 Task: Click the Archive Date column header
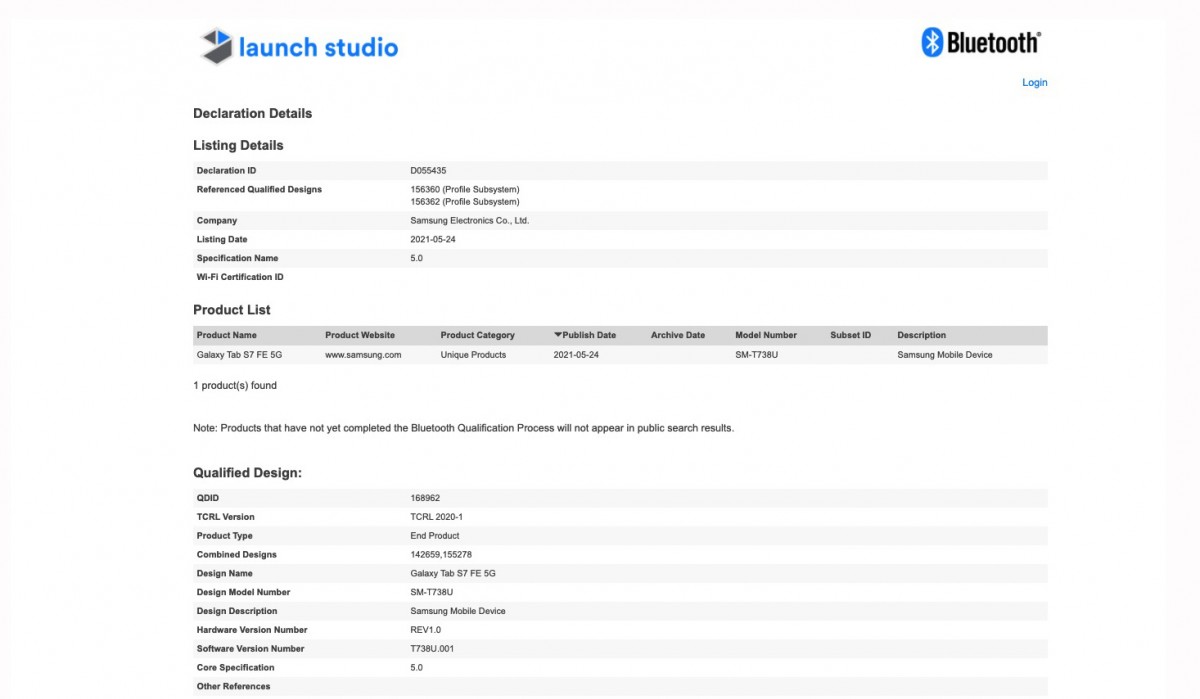(678, 335)
